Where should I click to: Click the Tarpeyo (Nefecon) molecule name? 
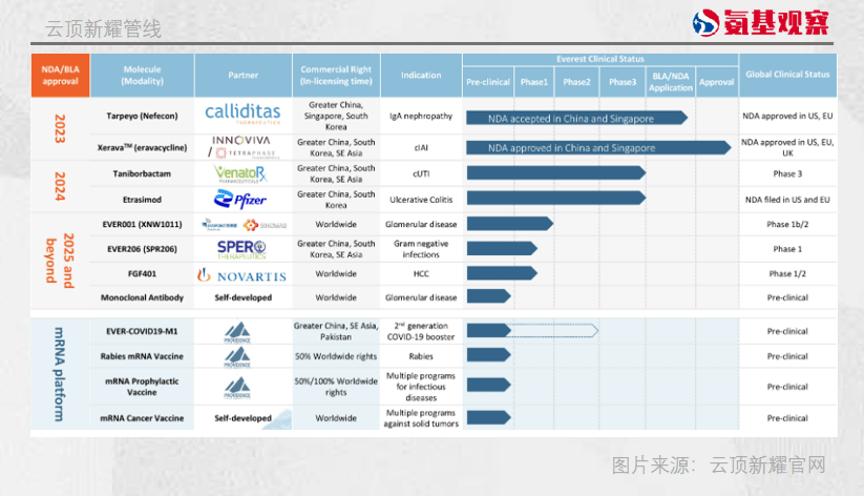pyautogui.click(x=142, y=116)
